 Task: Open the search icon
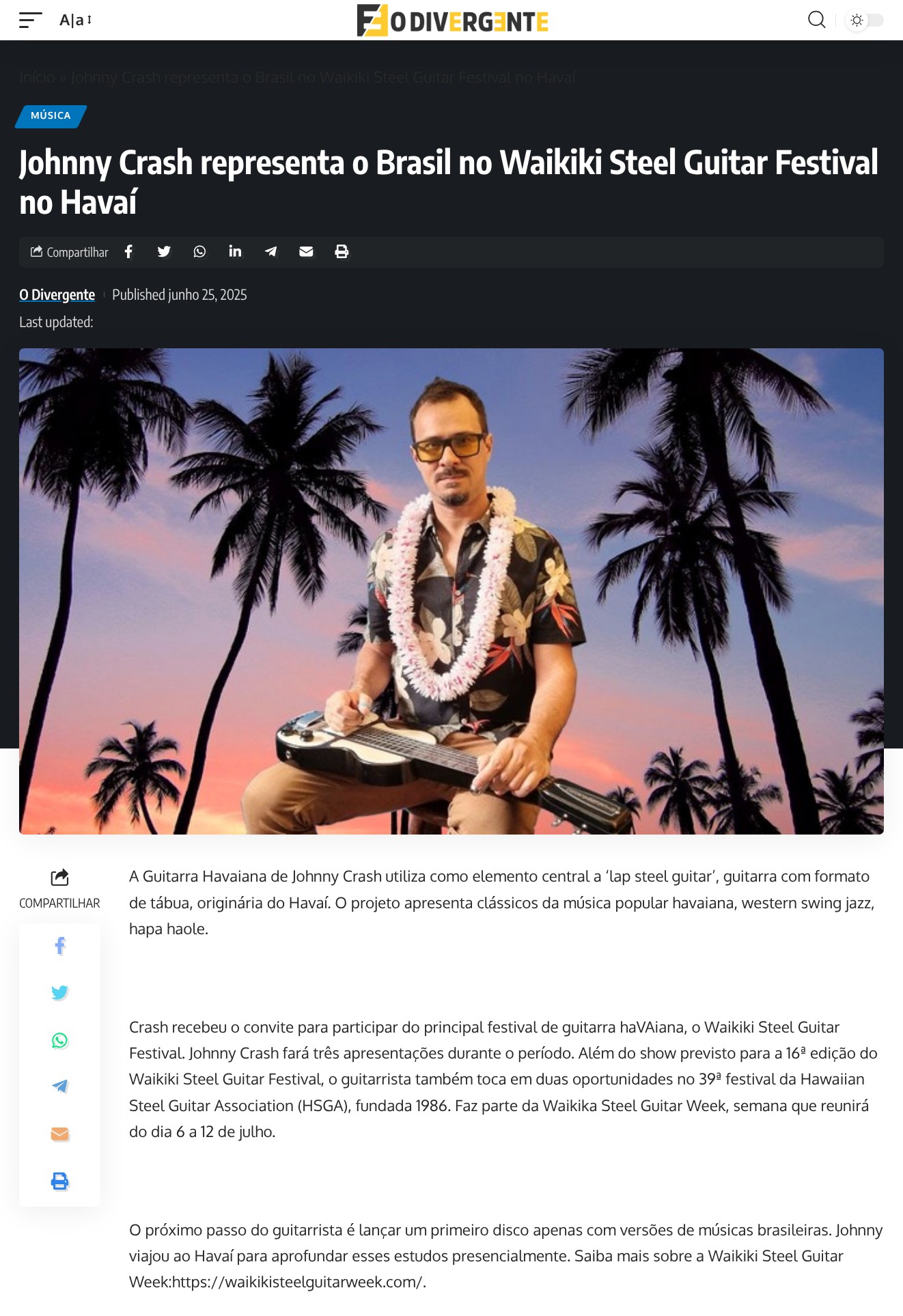tap(816, 20)
